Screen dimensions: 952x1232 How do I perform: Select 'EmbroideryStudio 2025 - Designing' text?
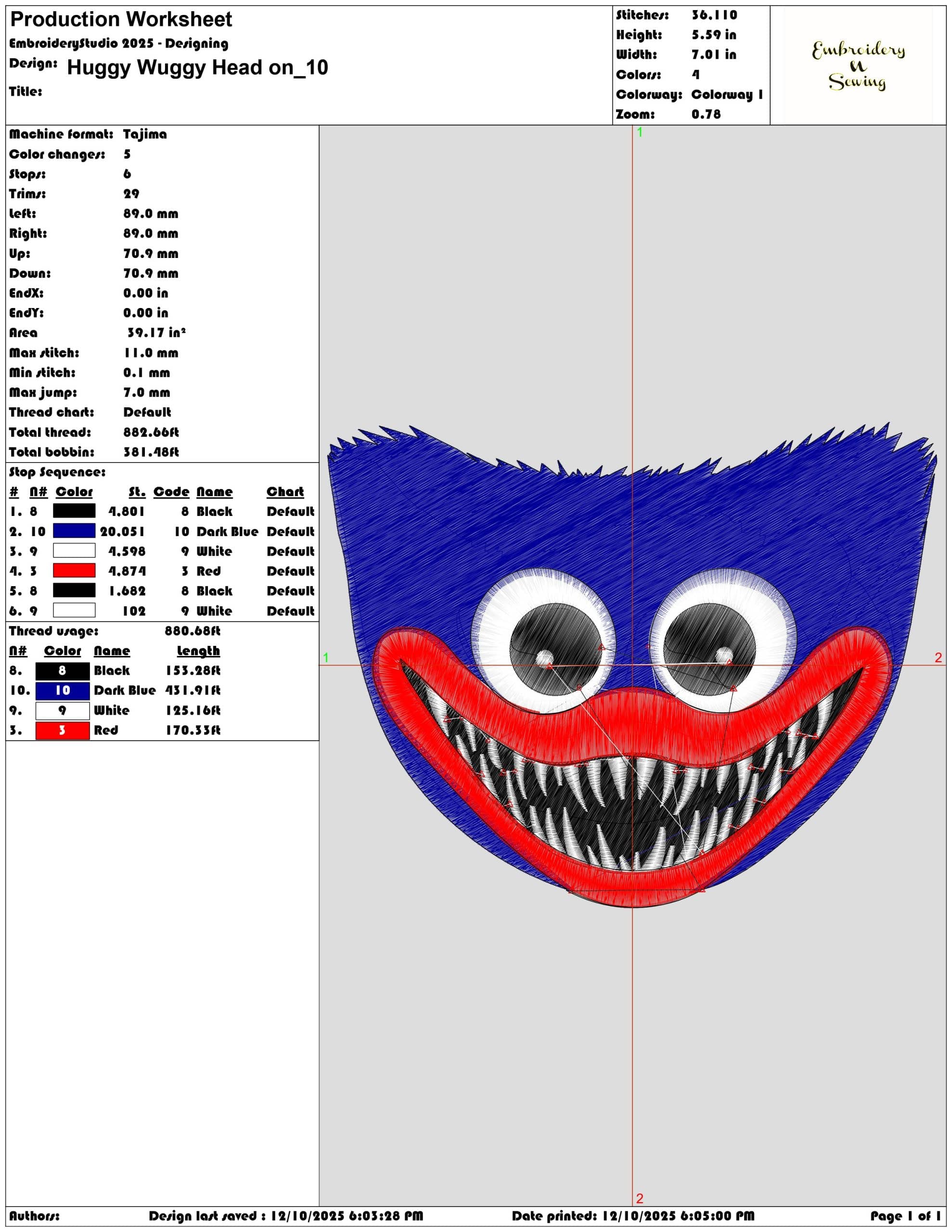coord(118,43)
